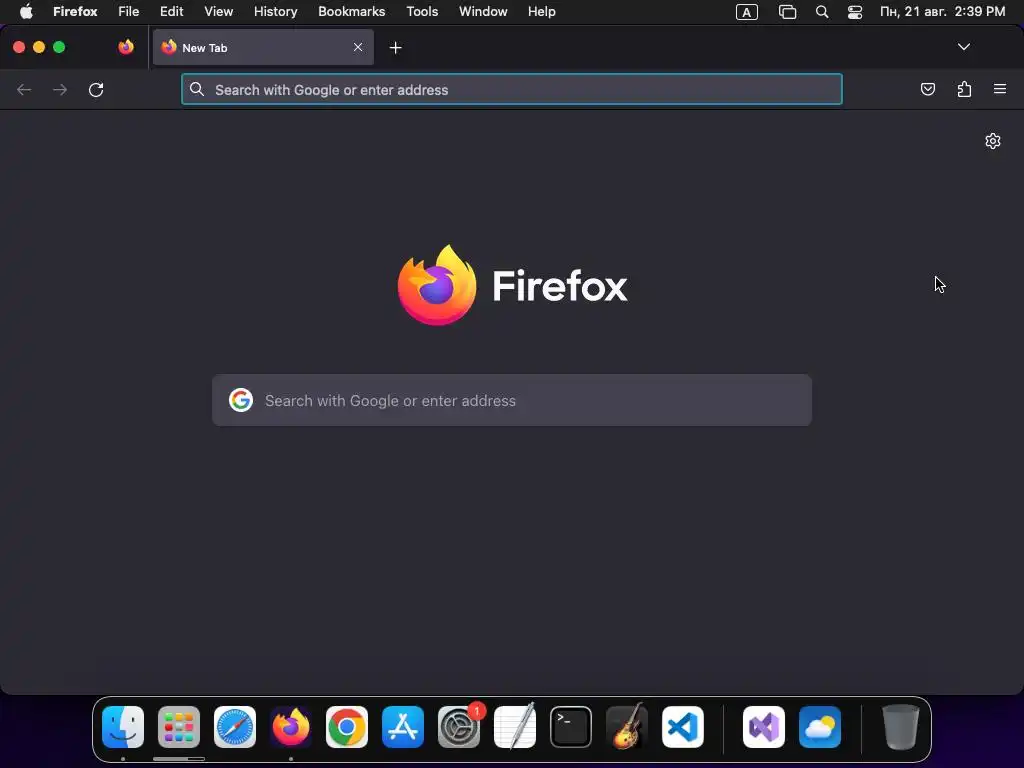The height and width of the screenshot is (768, 1024).
Task: Switch keyboard input source indicator
Action: [746, 12]
